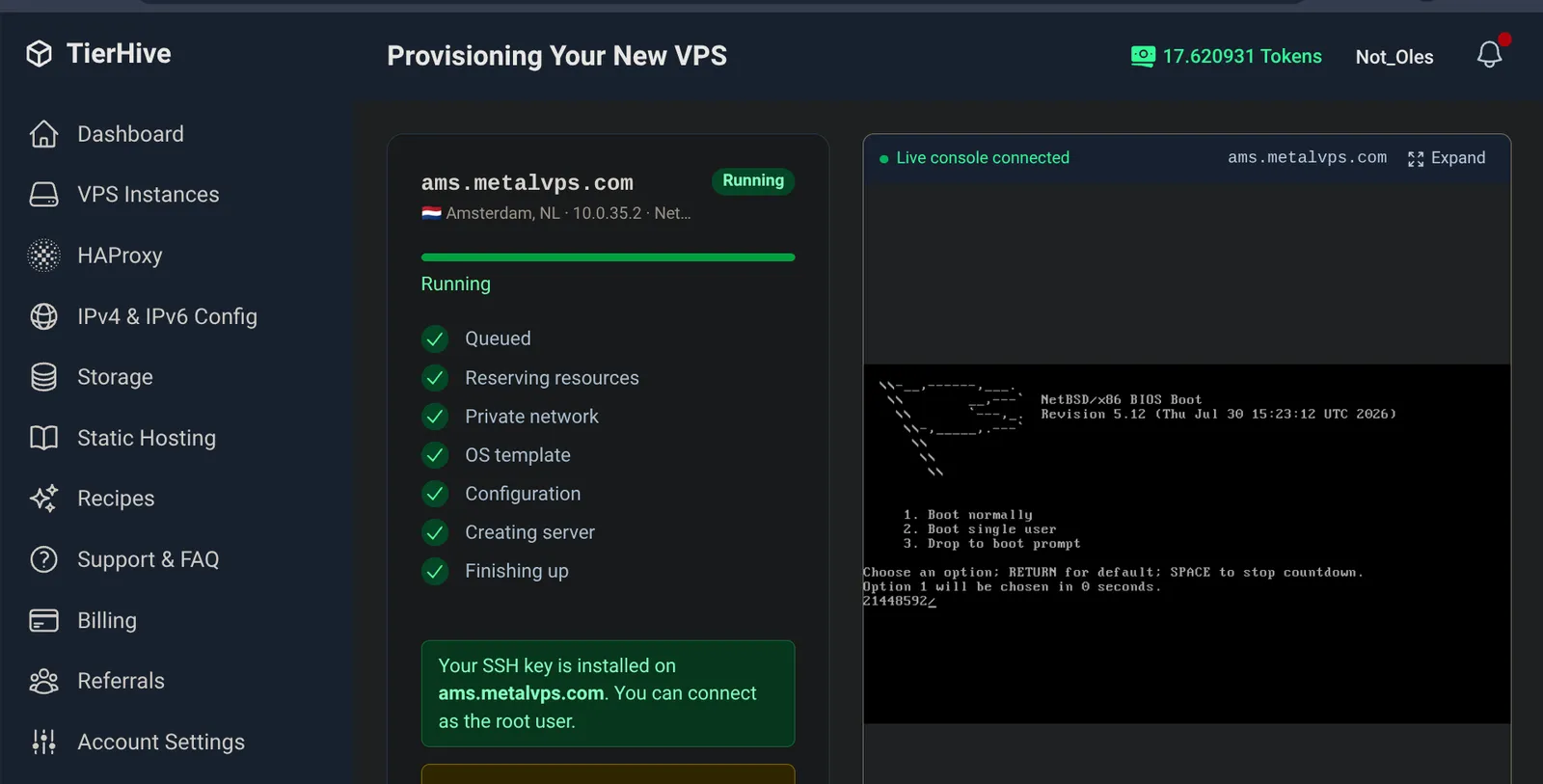This screenshot has height=784, width=1543.
Task: Open the Recipes page
Action: [x=116, y=499]
